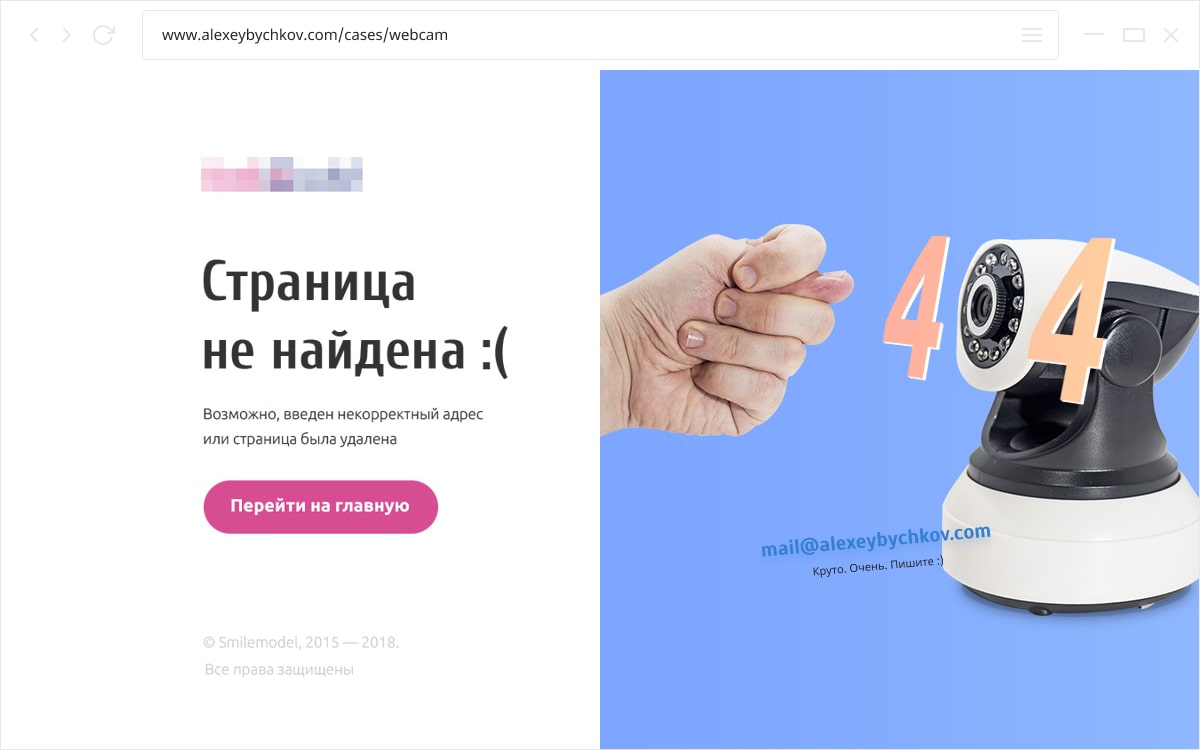Open the hamburger menu in the address bar
This screenshot has width=1200, height=750.
pos(1032,35)
